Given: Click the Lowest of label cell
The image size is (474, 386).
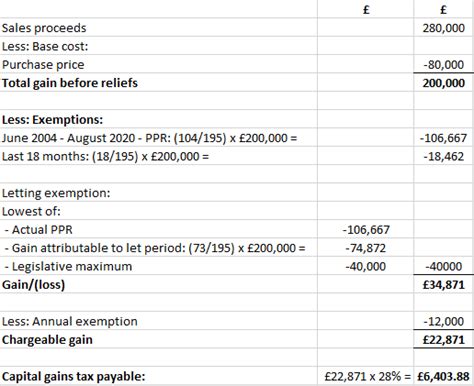Looking at the screenshot, I should pyautogui.click(x=159, y=211).
